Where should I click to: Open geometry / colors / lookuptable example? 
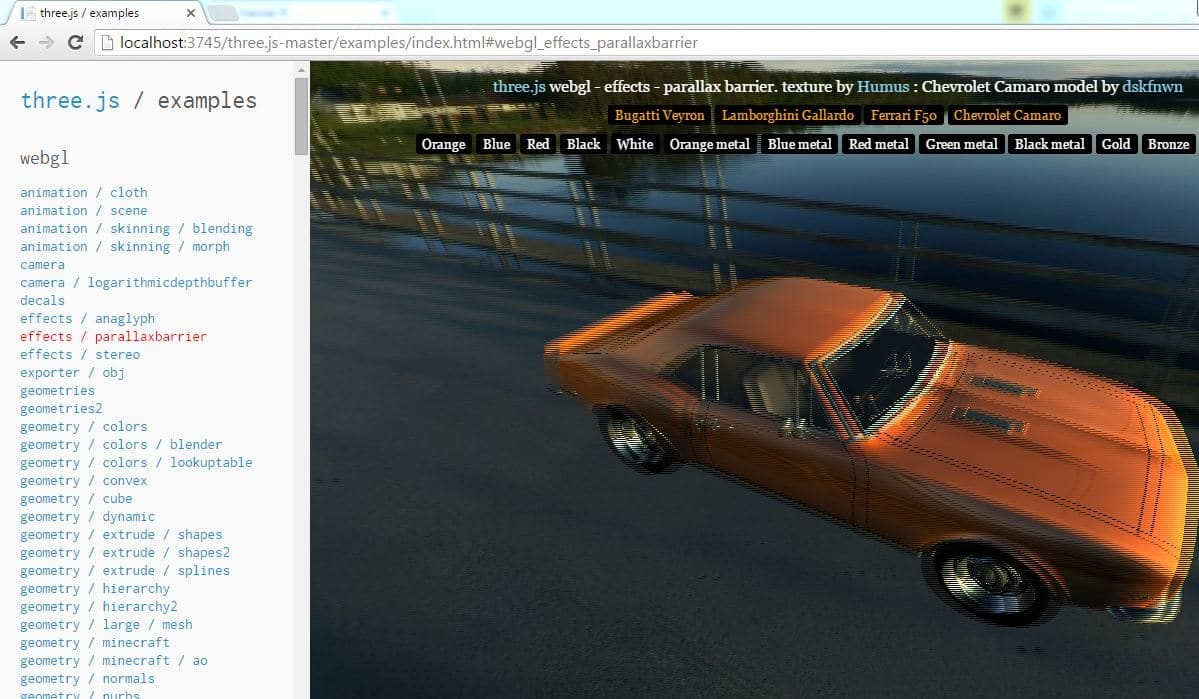pyautogui.click(x=136, y=463)
